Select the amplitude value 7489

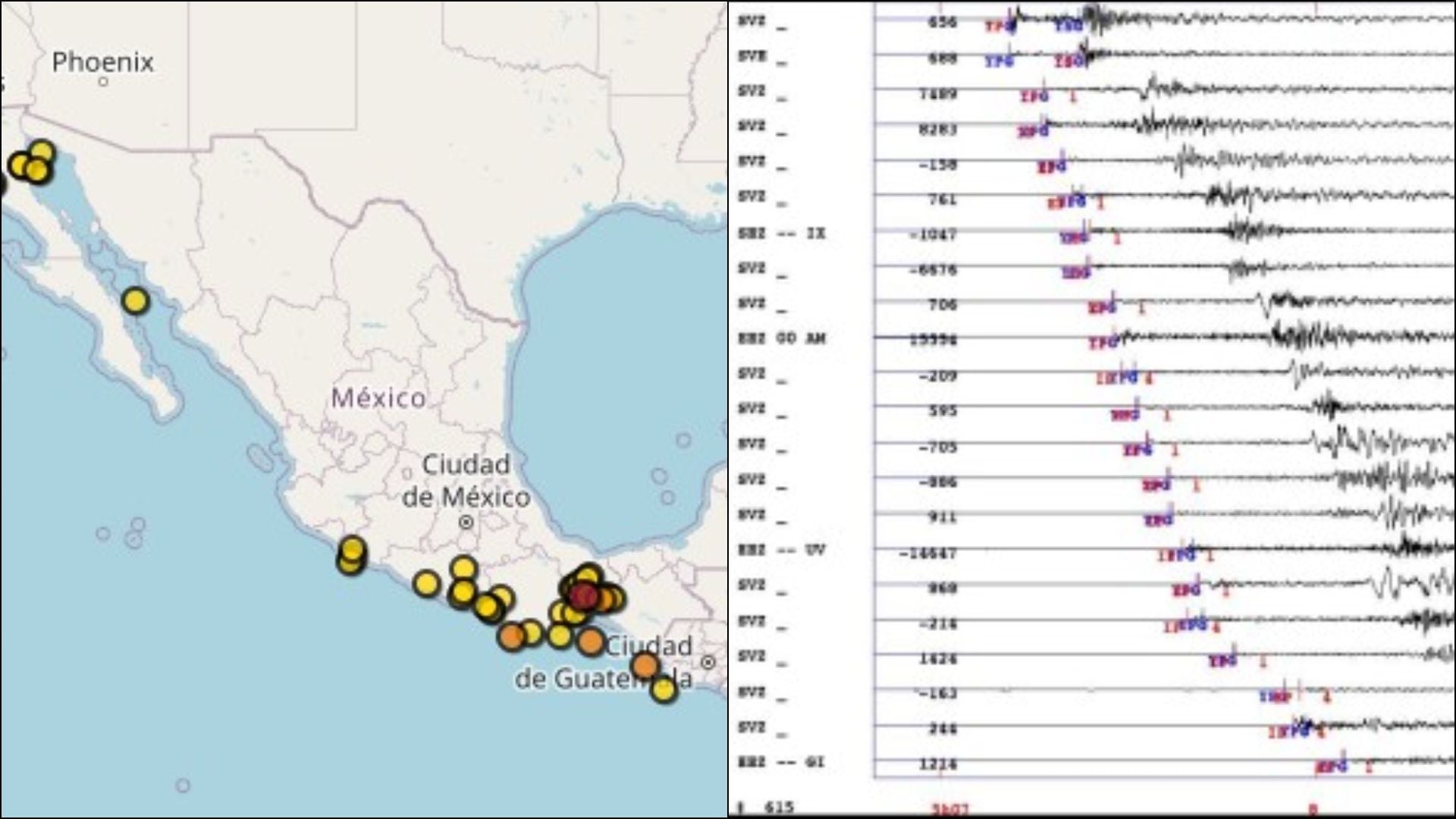click(937, 95)
